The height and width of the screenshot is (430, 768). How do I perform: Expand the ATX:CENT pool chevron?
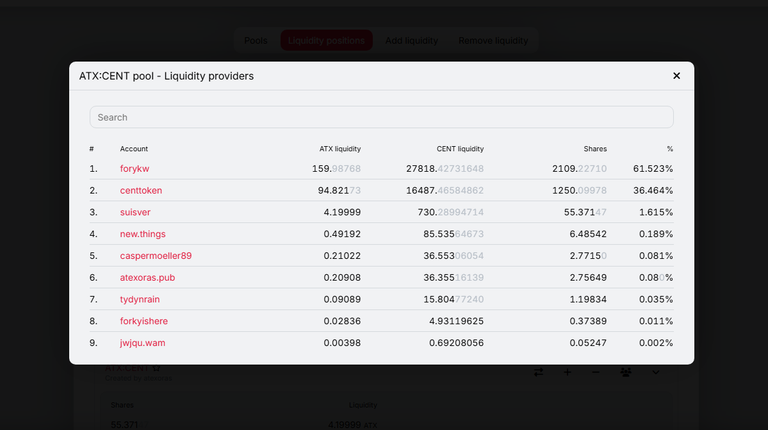656,372
